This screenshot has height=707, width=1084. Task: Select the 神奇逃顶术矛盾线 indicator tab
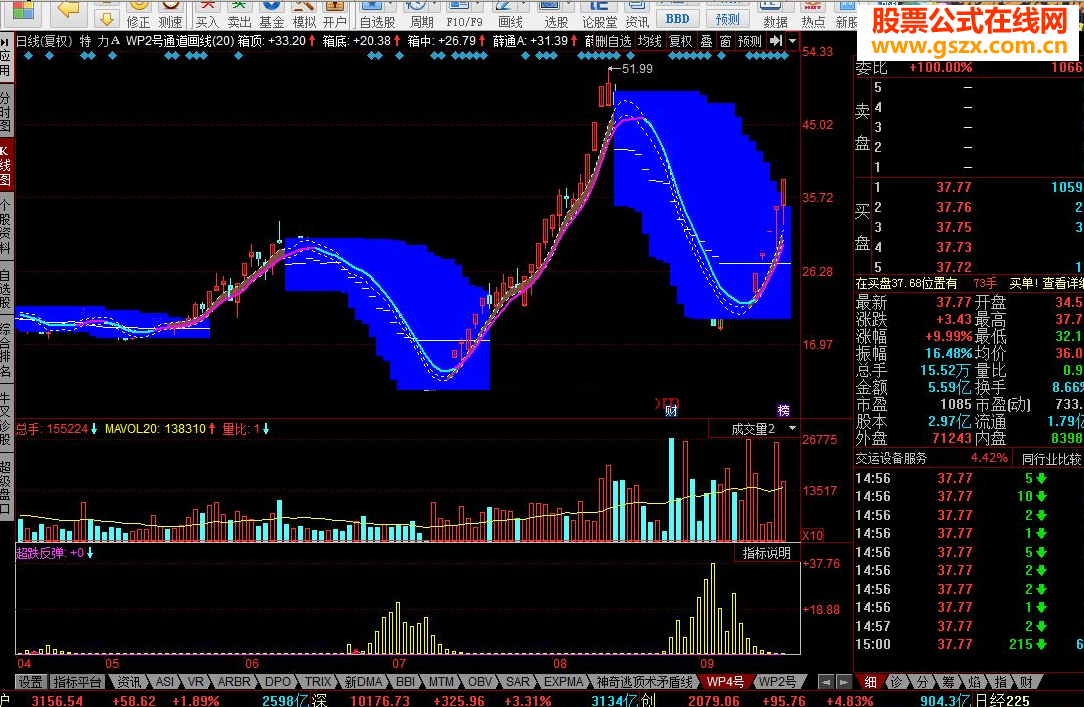[x=644, y=682]
